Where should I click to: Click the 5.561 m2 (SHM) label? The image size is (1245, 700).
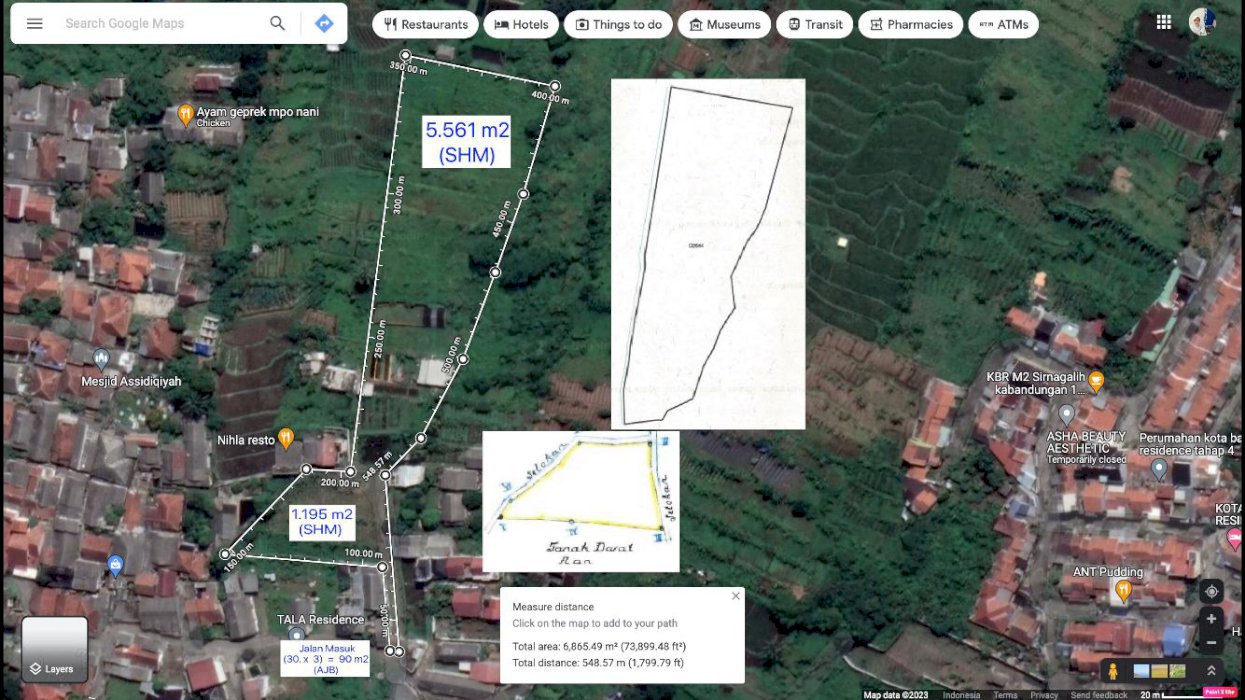pyautogui.click(x=467, y=141)
